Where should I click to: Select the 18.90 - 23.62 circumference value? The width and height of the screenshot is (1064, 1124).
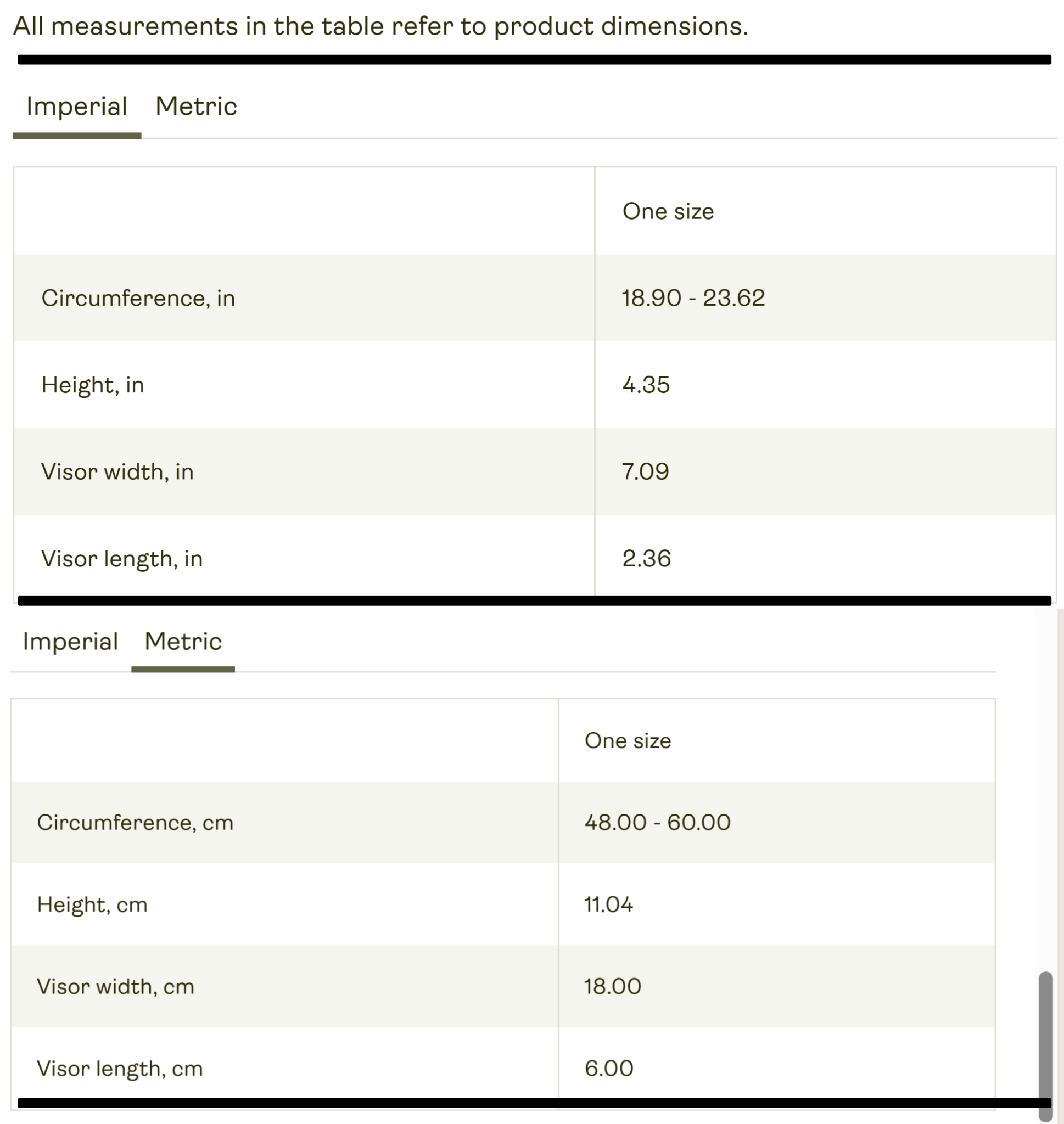(x=693, y=298)
